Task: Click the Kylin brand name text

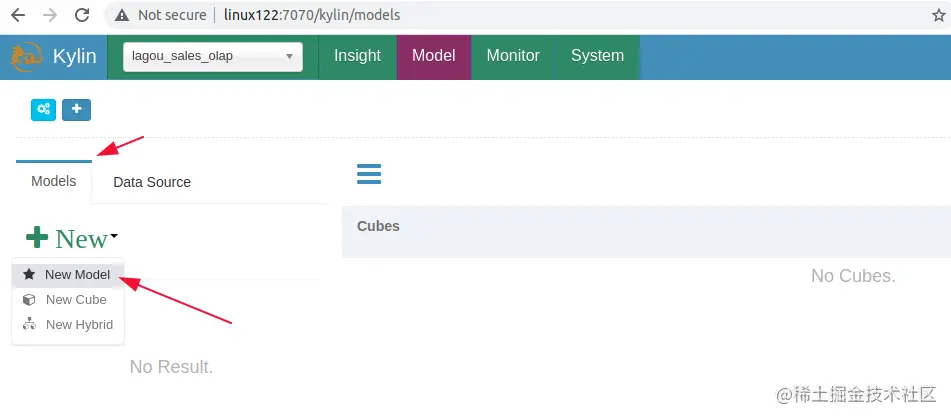Action: click(x=75, y=56)
